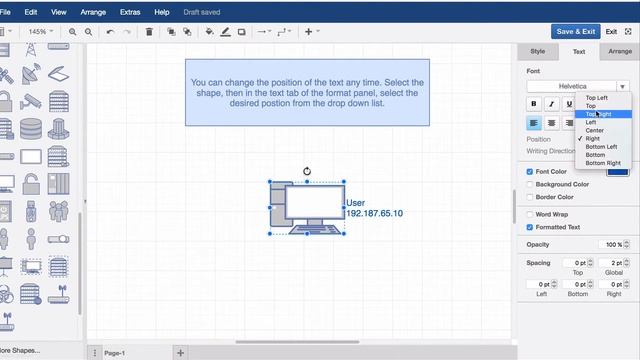The width and height of the screenshot is (640, 360).
Task: Select the tablet rectangle shape
Action: pos(31,156)
